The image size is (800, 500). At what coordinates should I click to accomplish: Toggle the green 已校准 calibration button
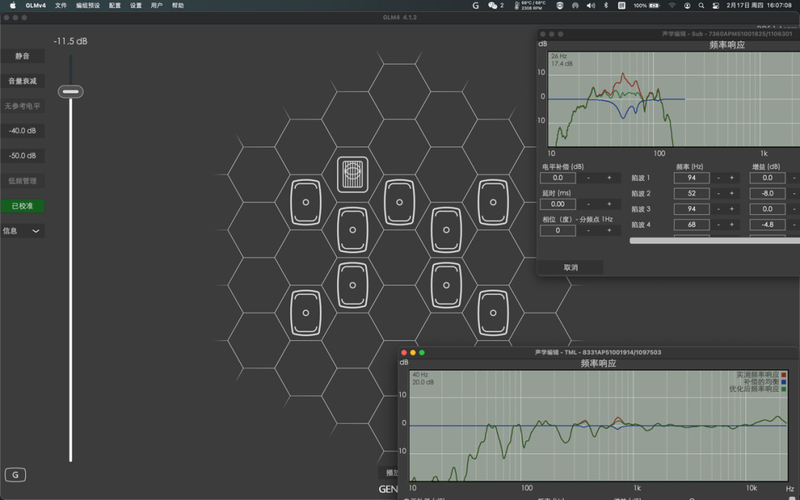(x=22, y=206)
